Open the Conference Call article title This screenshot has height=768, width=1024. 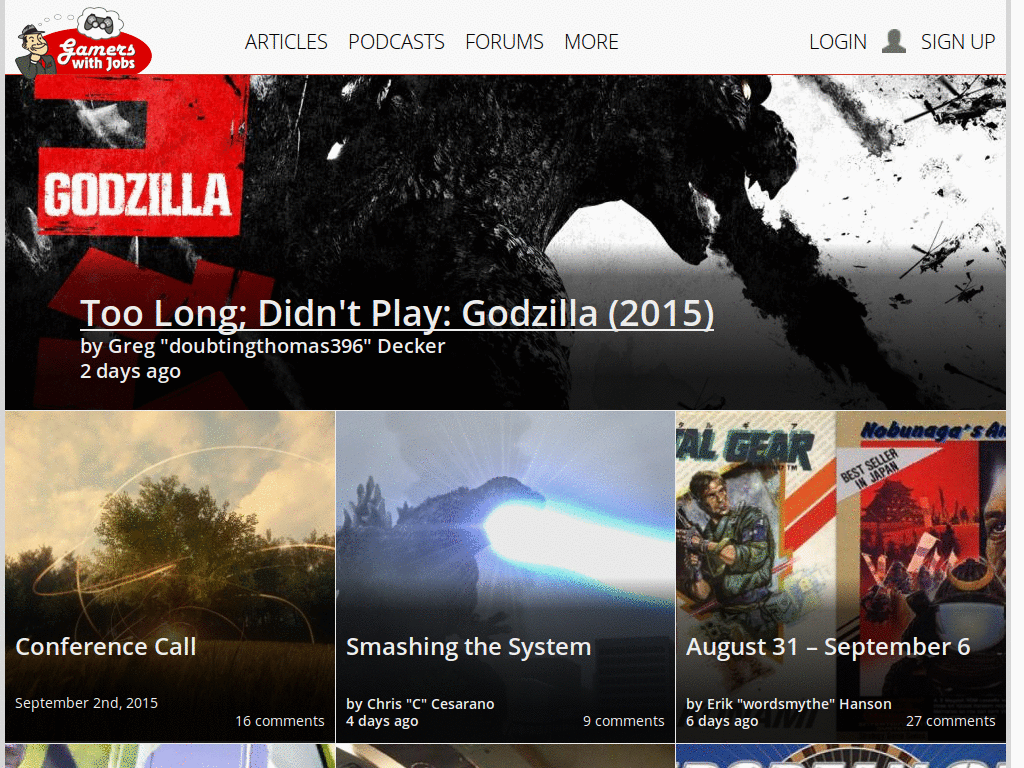click(x=106, y=647)
